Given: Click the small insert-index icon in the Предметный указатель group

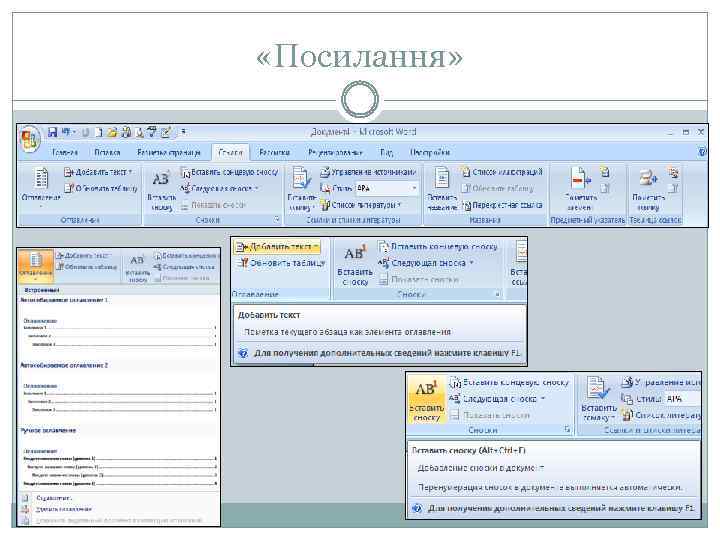Looking at the screenshot, I should click(605, 172).
